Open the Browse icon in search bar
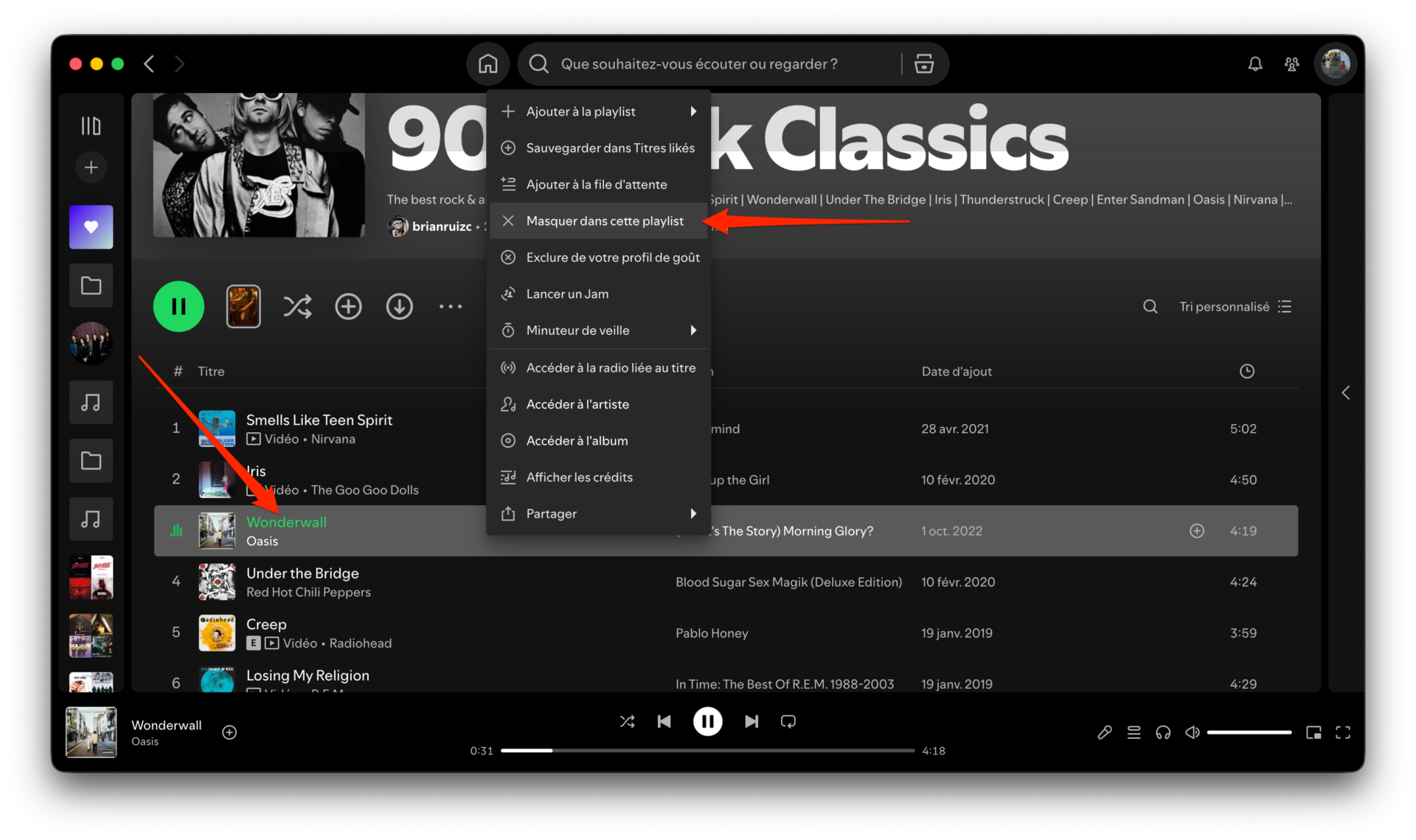 (924, 64)
